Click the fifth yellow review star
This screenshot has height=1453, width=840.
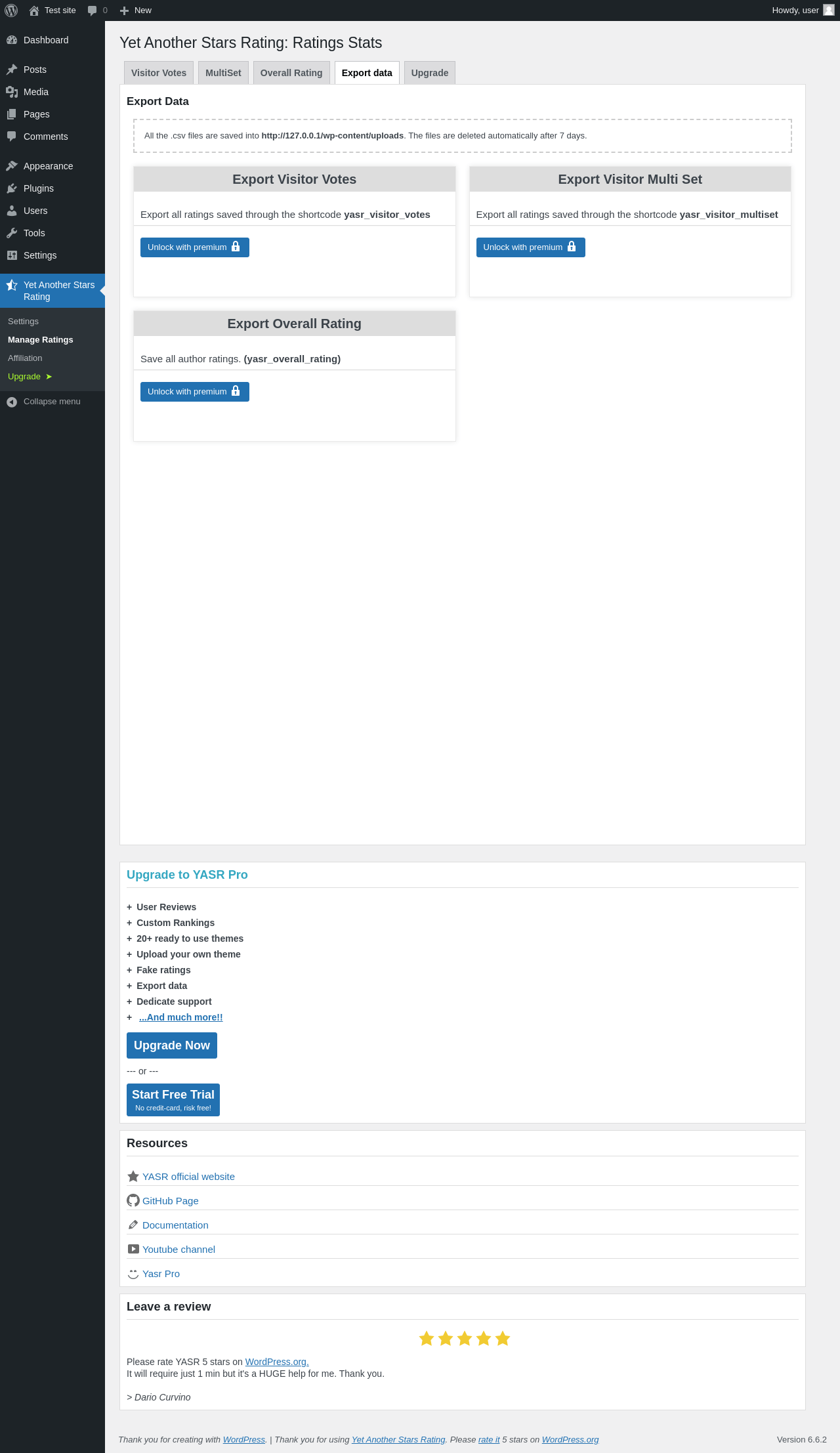tap(503, 1338)
